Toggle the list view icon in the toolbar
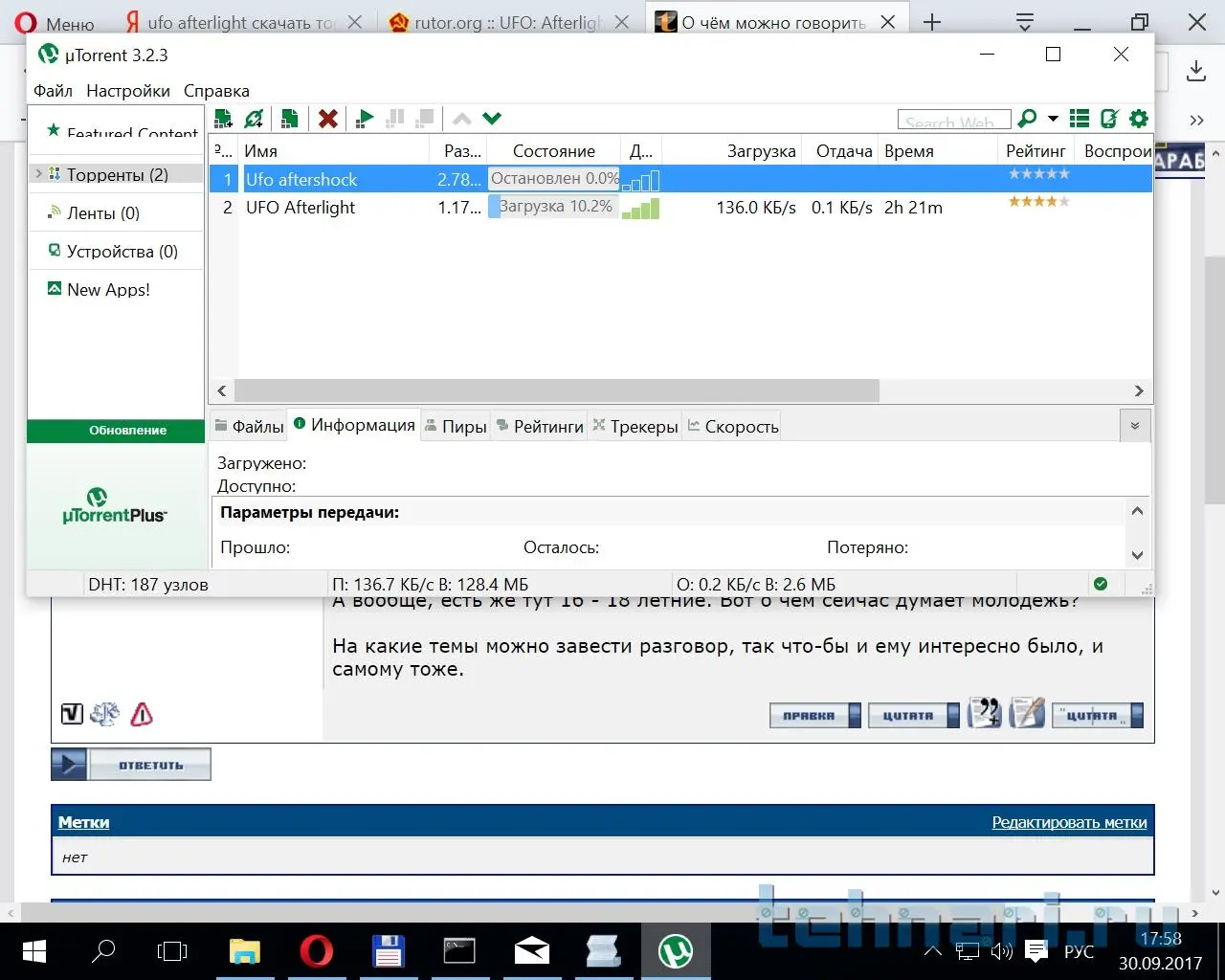Screen dimensions: 1225x980 click(x=1080, y=119)
